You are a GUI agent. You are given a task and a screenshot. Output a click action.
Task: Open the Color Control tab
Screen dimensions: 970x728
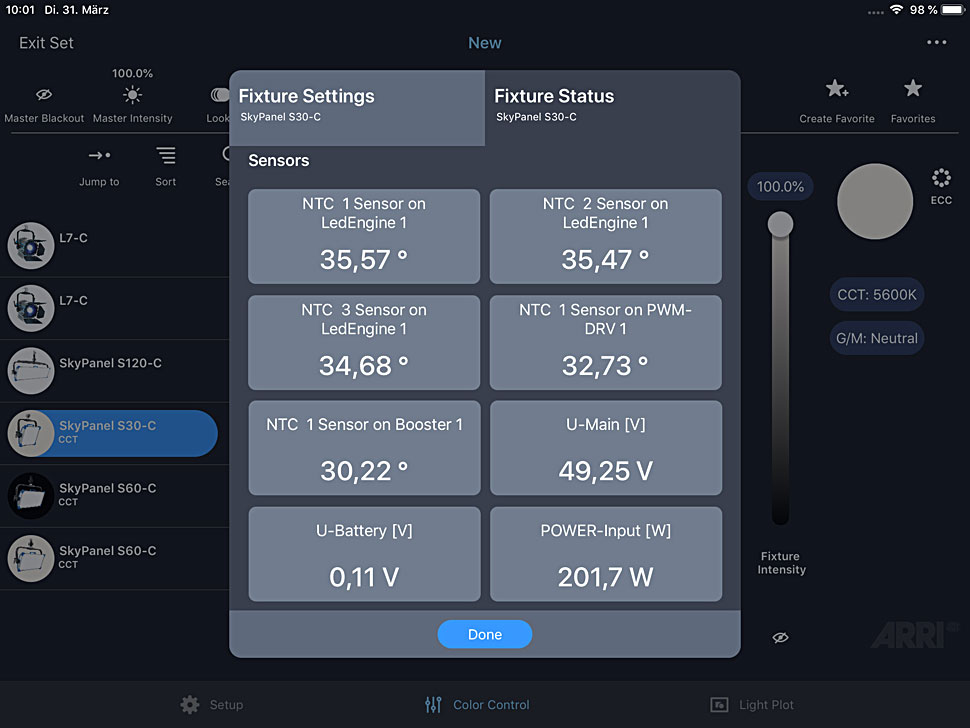tap(477, 704)
